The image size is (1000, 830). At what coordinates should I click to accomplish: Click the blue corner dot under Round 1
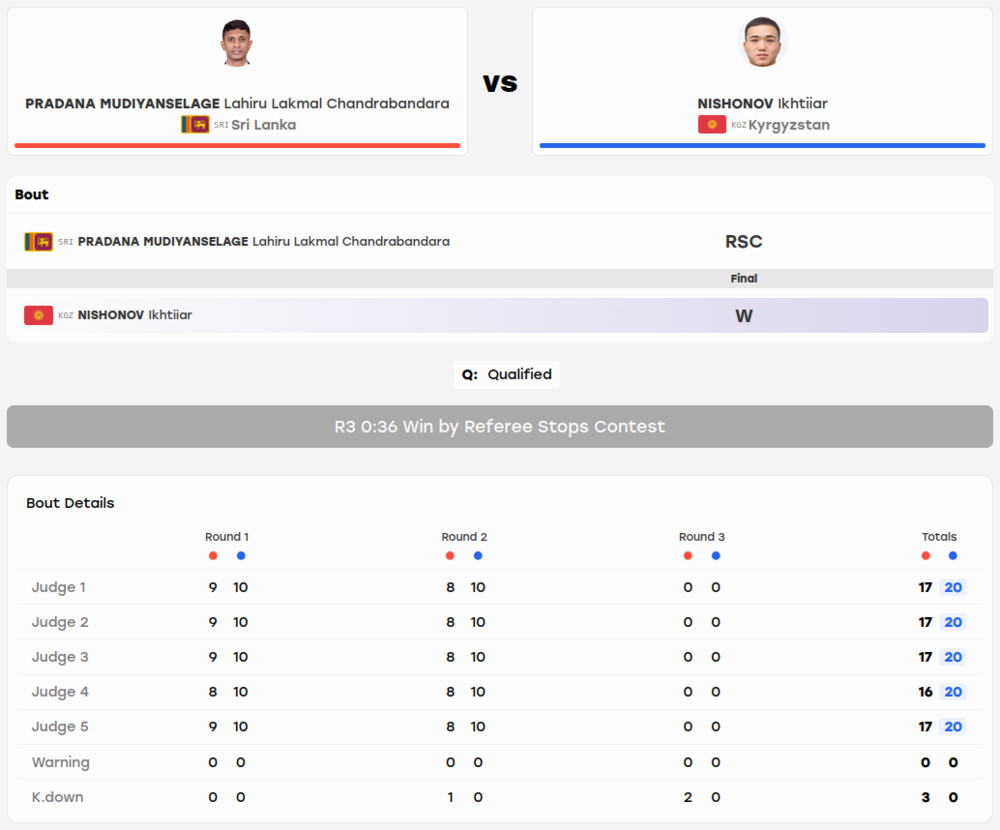tap(241, 556)
